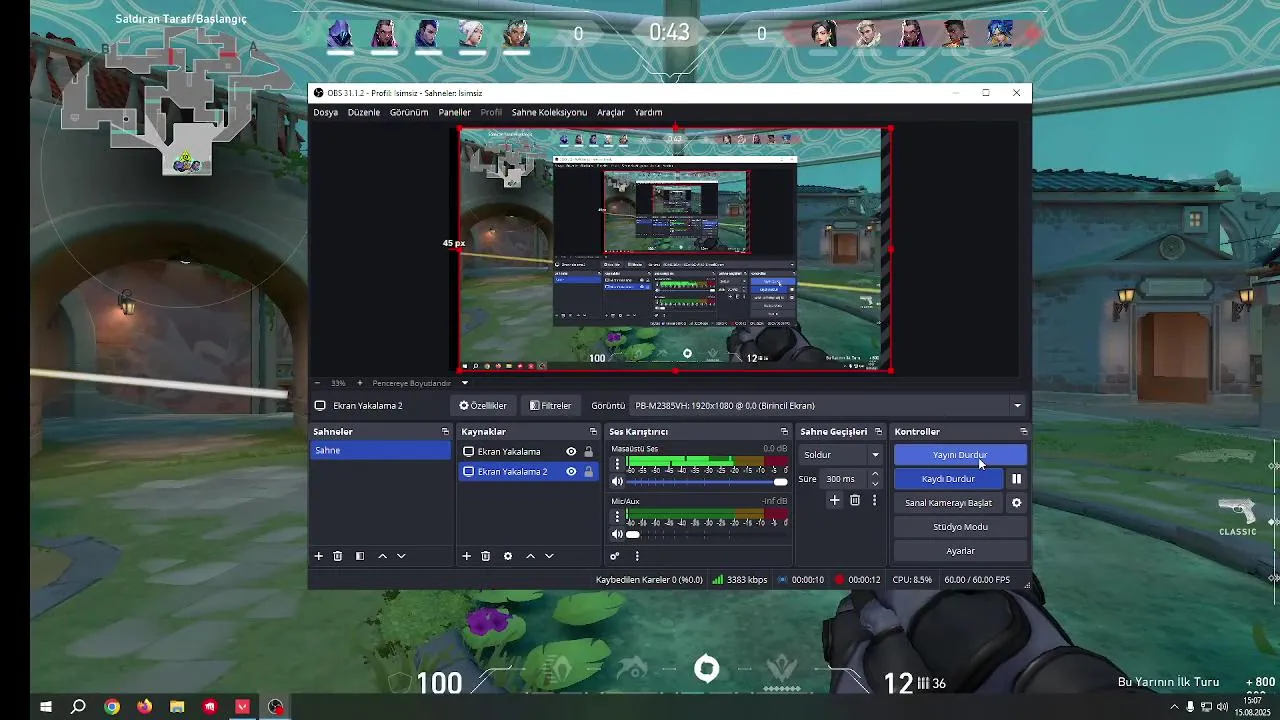Increase transition Süre value
Image resolution: width=1280 pixels, height=720 pixels.
tap(875, 474)
